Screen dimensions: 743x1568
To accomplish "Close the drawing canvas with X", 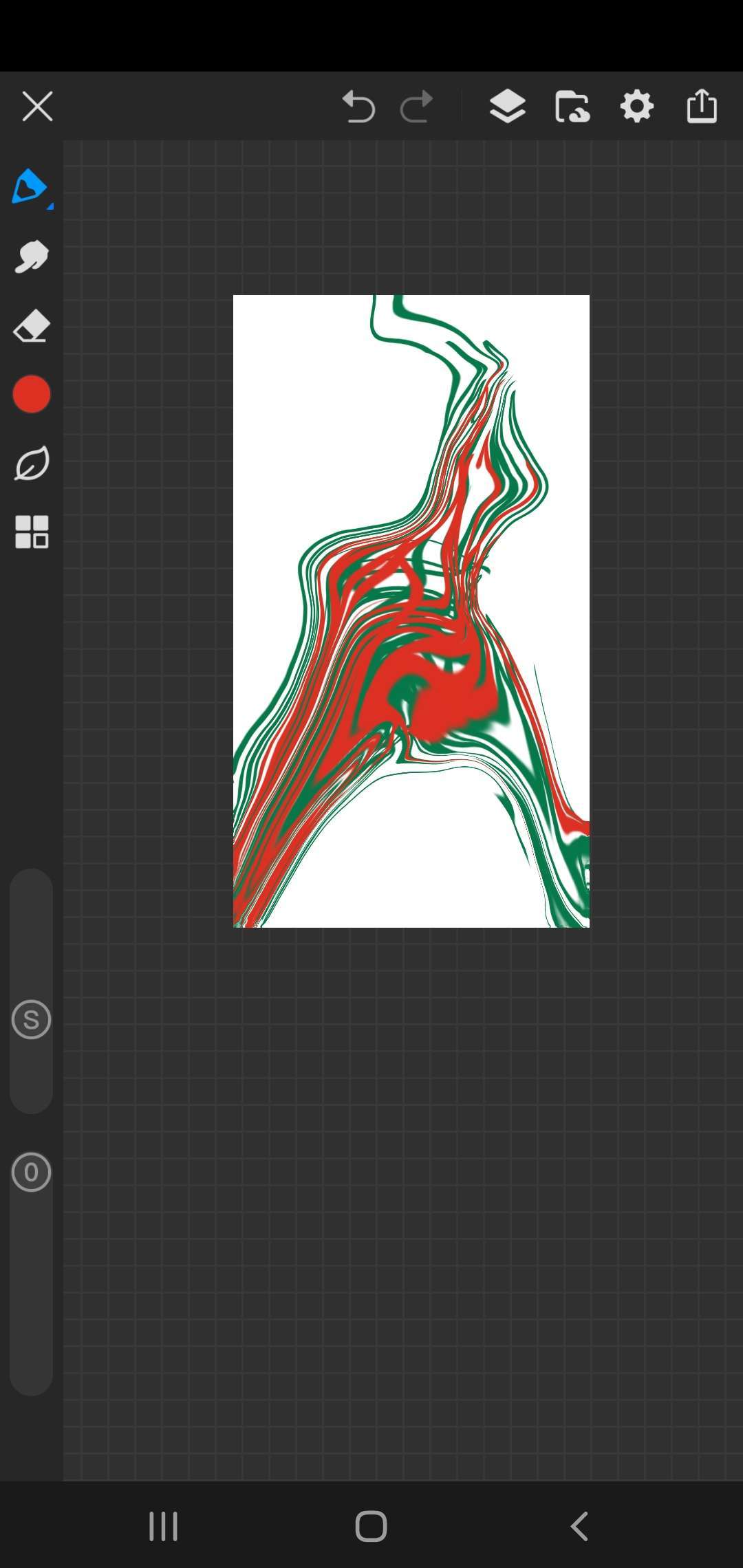I will pyautogui.click(x=37, y=107).
